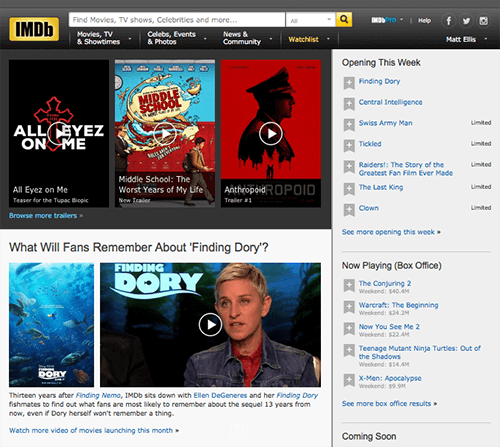
Task: Open the Watchlist menu
Action: click(x=309, y=39)
